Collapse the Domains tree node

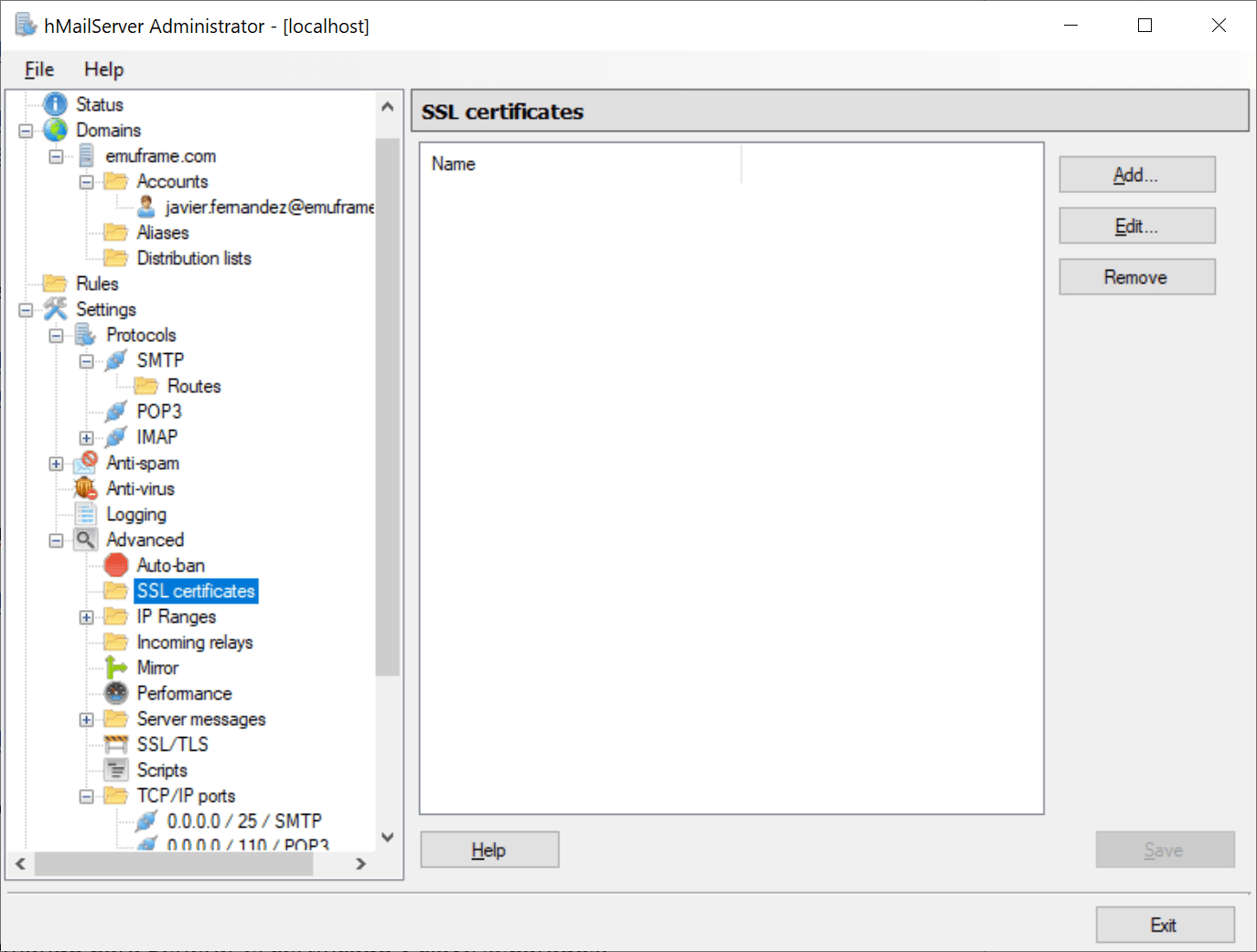click(25, 130)
